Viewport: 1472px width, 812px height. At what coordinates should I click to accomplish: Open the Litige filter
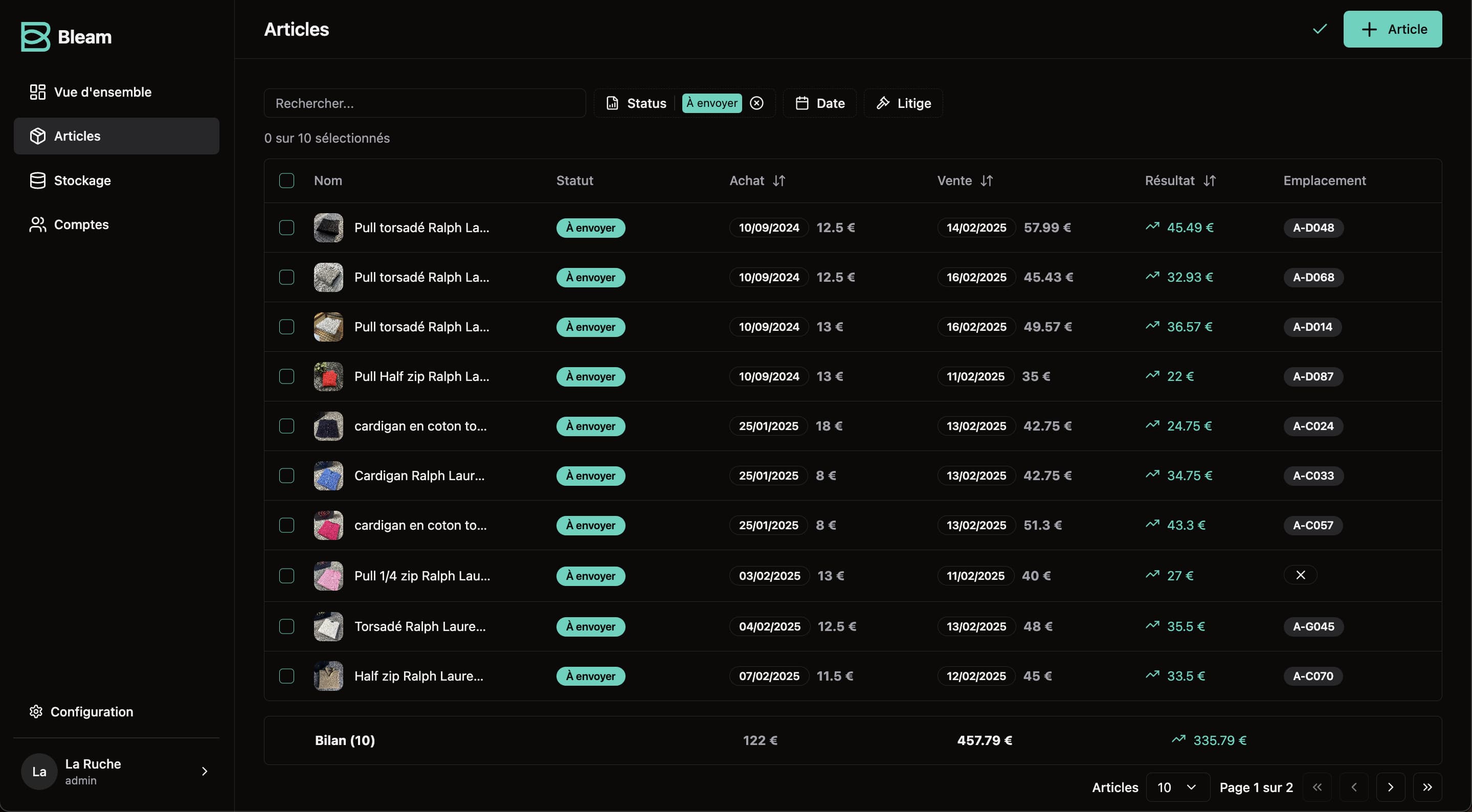pyautogui.click(x=903, y=103)
